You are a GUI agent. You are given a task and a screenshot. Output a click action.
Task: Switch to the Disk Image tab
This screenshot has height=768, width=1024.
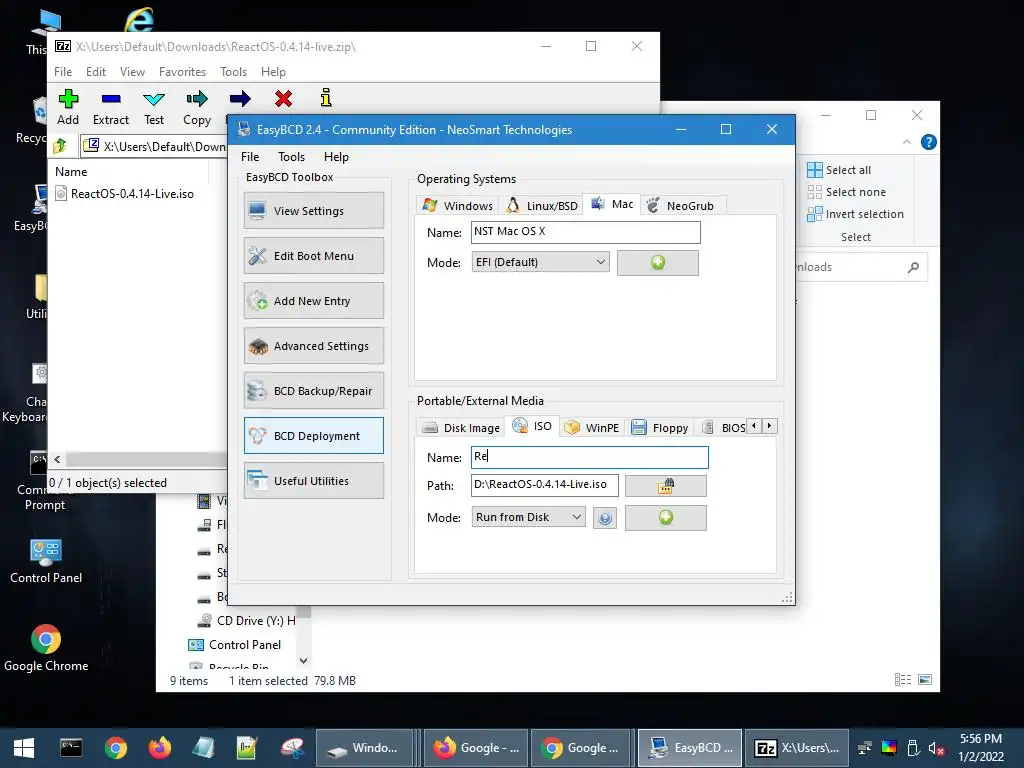462,428
